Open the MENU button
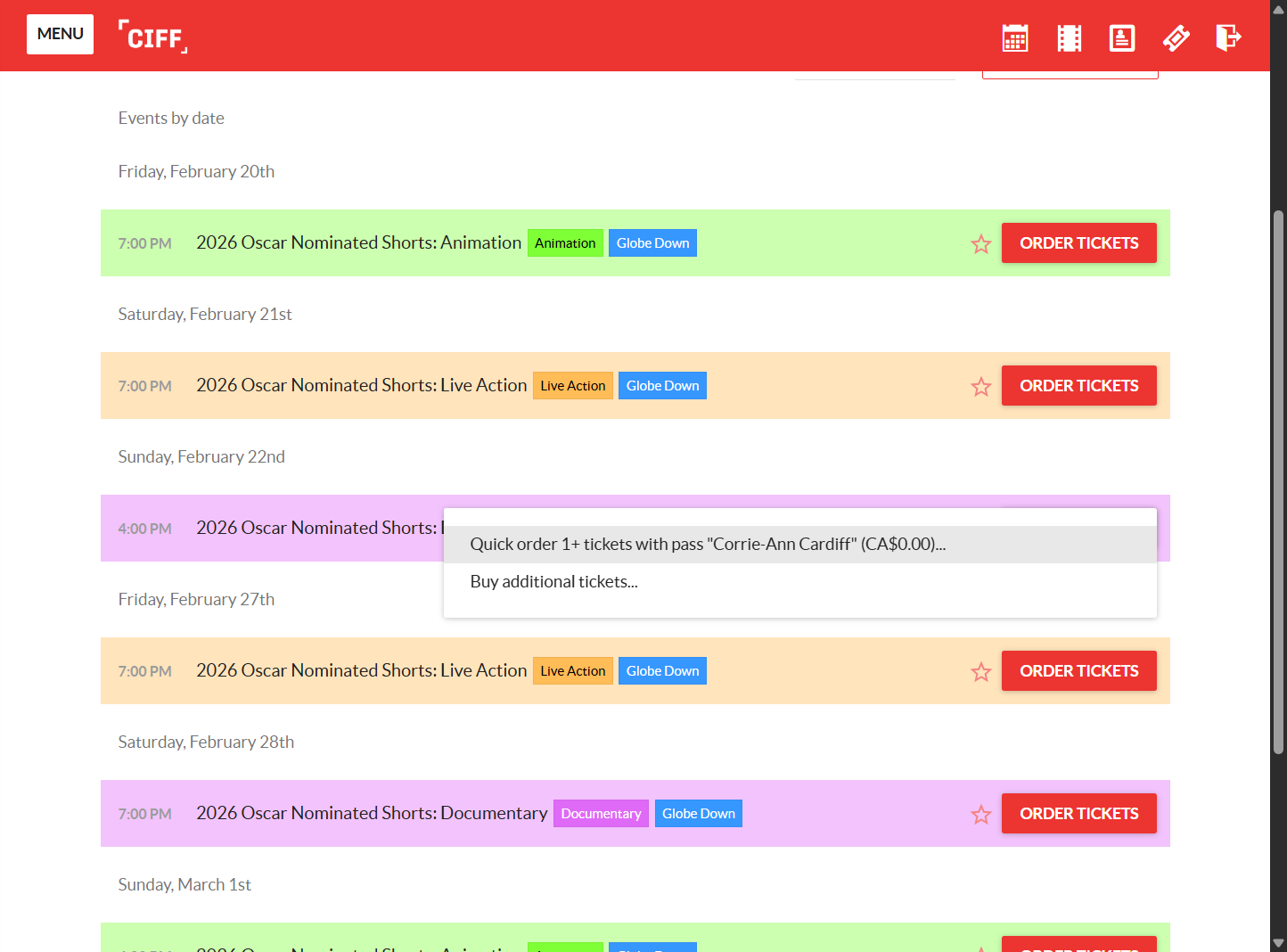The image size is (1287, 952). pyautogui.click(x=60, y=34)
